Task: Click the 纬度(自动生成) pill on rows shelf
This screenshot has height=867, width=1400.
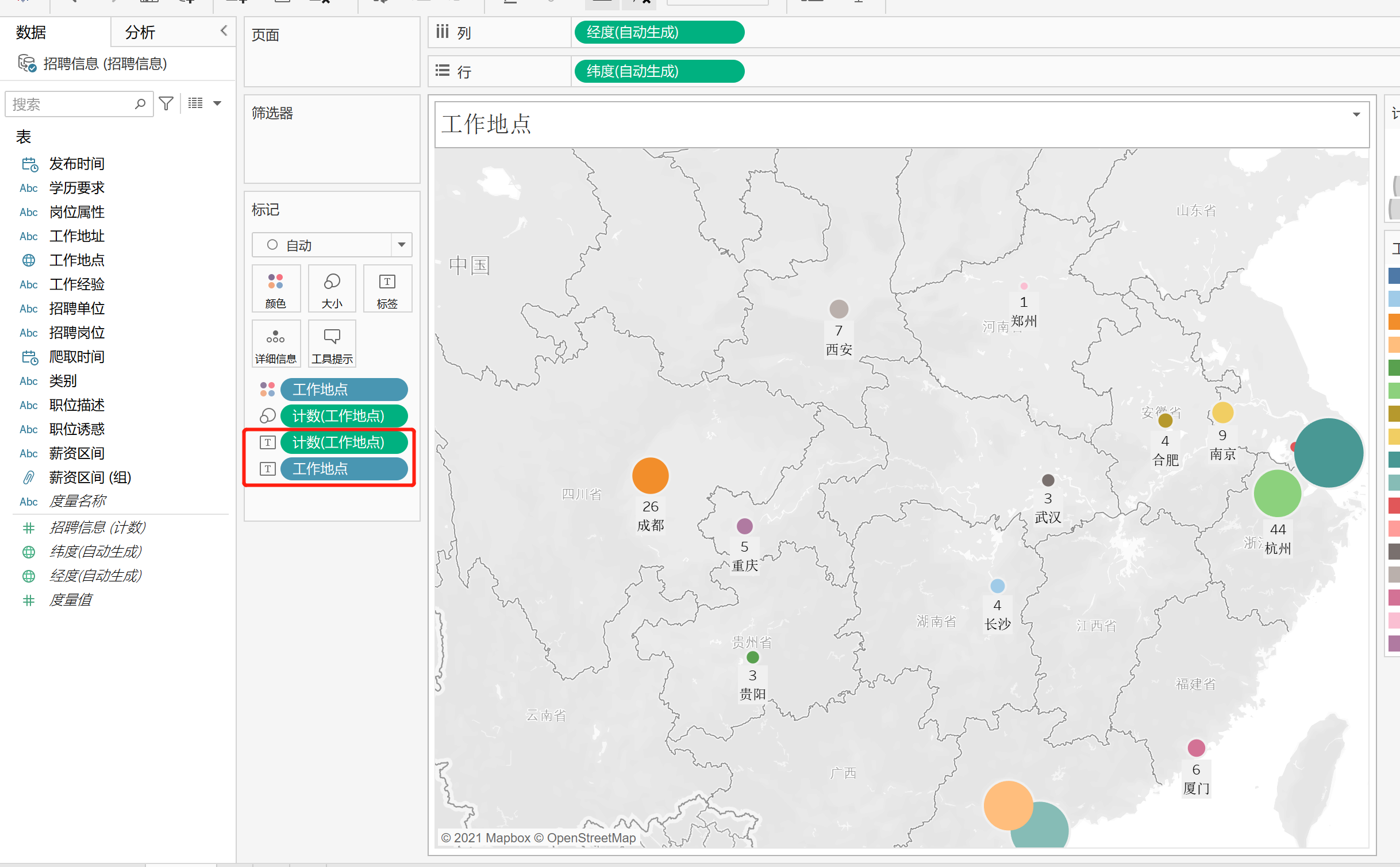Action: tap(659, 71)
